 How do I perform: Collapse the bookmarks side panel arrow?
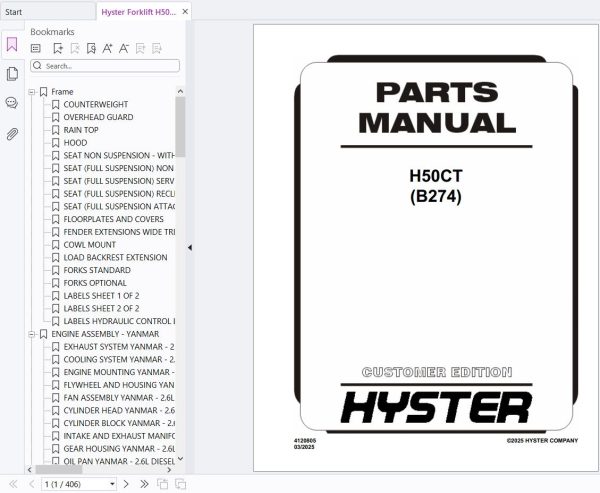pyautogui.click(x=190, y=248)
